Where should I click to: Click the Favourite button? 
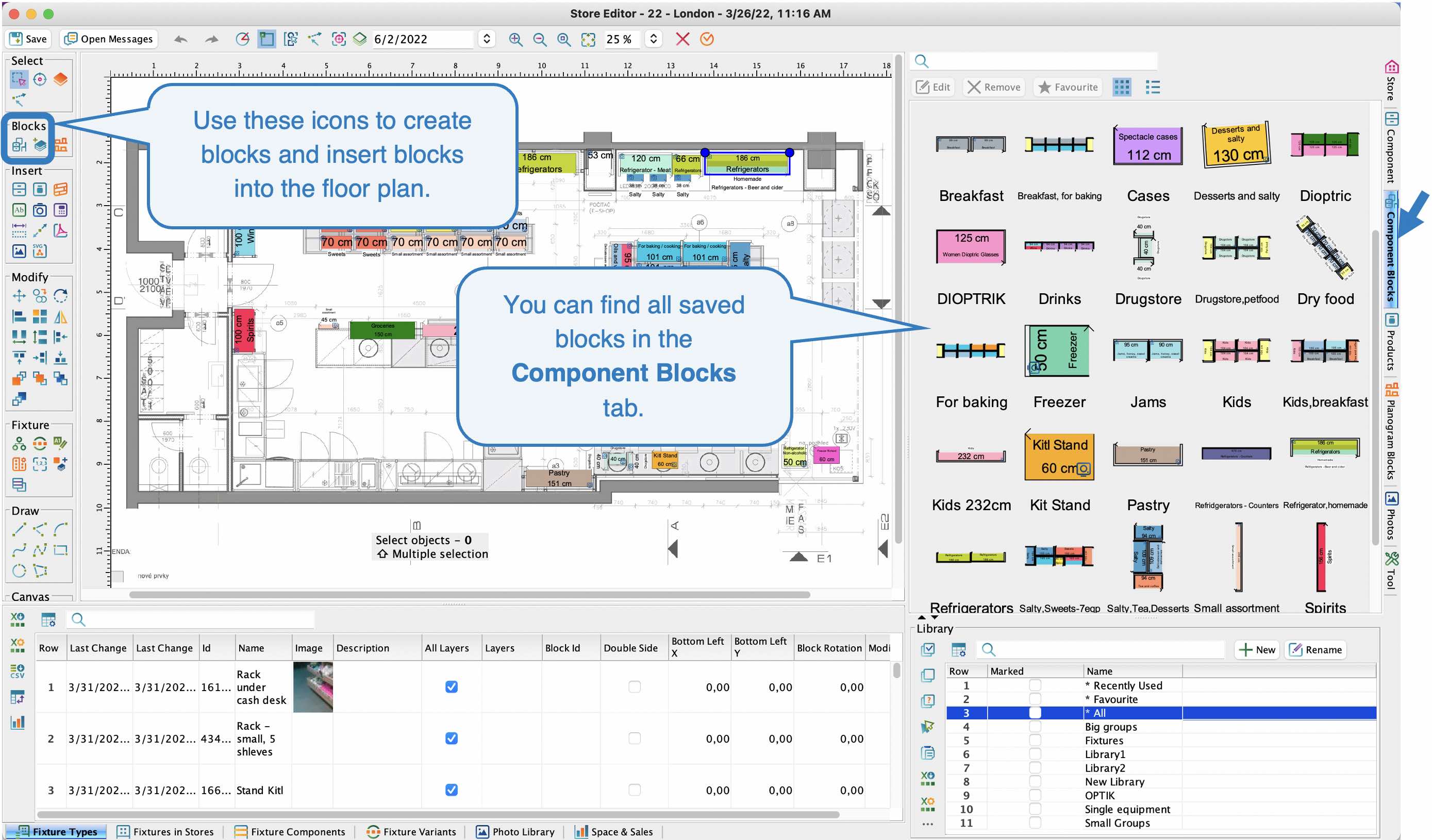(x=1068, y=87)
